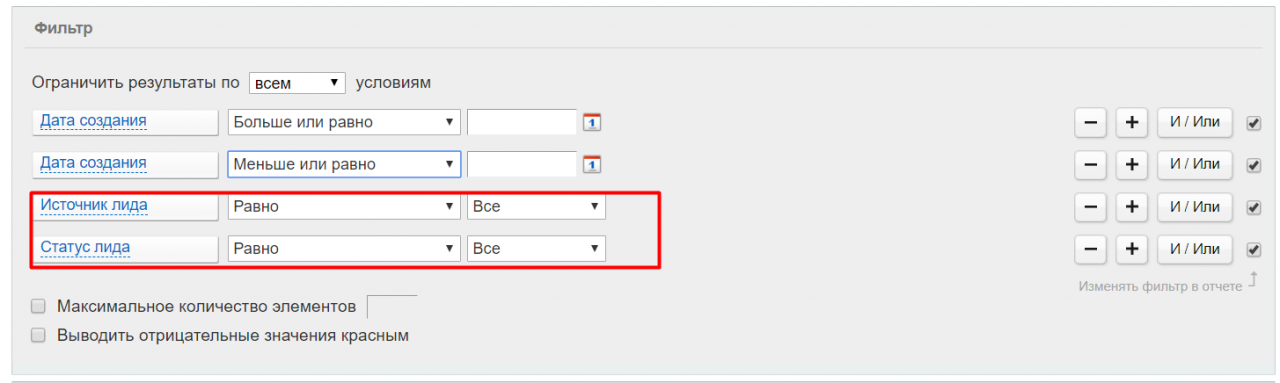The height and width of the screenshot is (383, 1280).
Task: Open the 'Больше или равно' operator dropdown
Action: point(344,122)
